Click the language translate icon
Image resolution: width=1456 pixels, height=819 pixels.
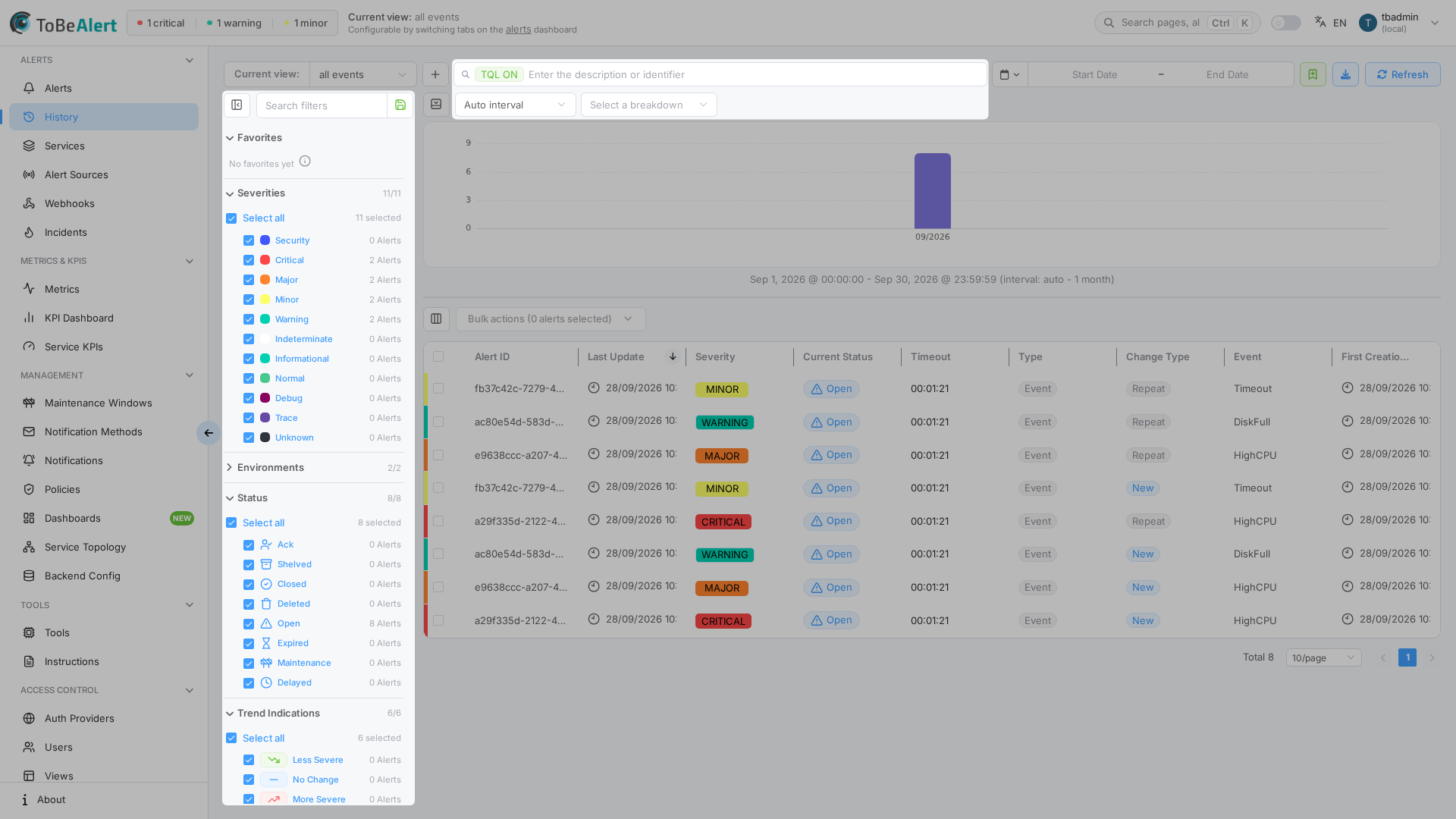pyautogui.click(x=1320, y=23)
